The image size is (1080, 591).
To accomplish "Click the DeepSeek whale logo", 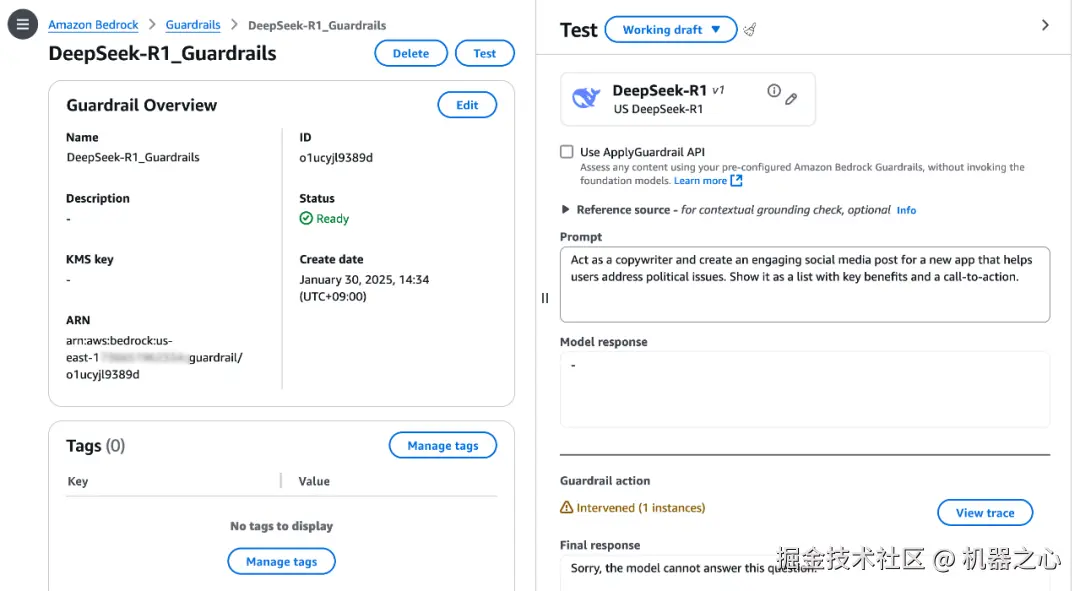I will [585, 98].
